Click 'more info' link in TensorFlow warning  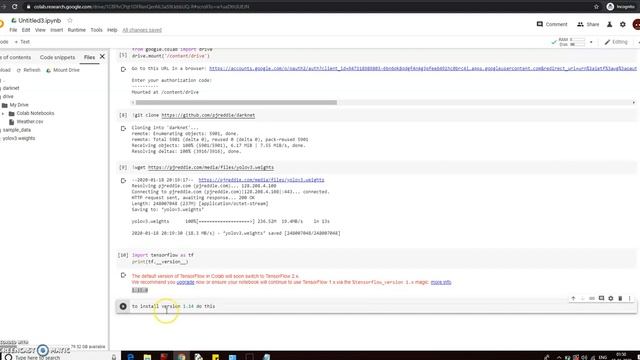(441, 282)
